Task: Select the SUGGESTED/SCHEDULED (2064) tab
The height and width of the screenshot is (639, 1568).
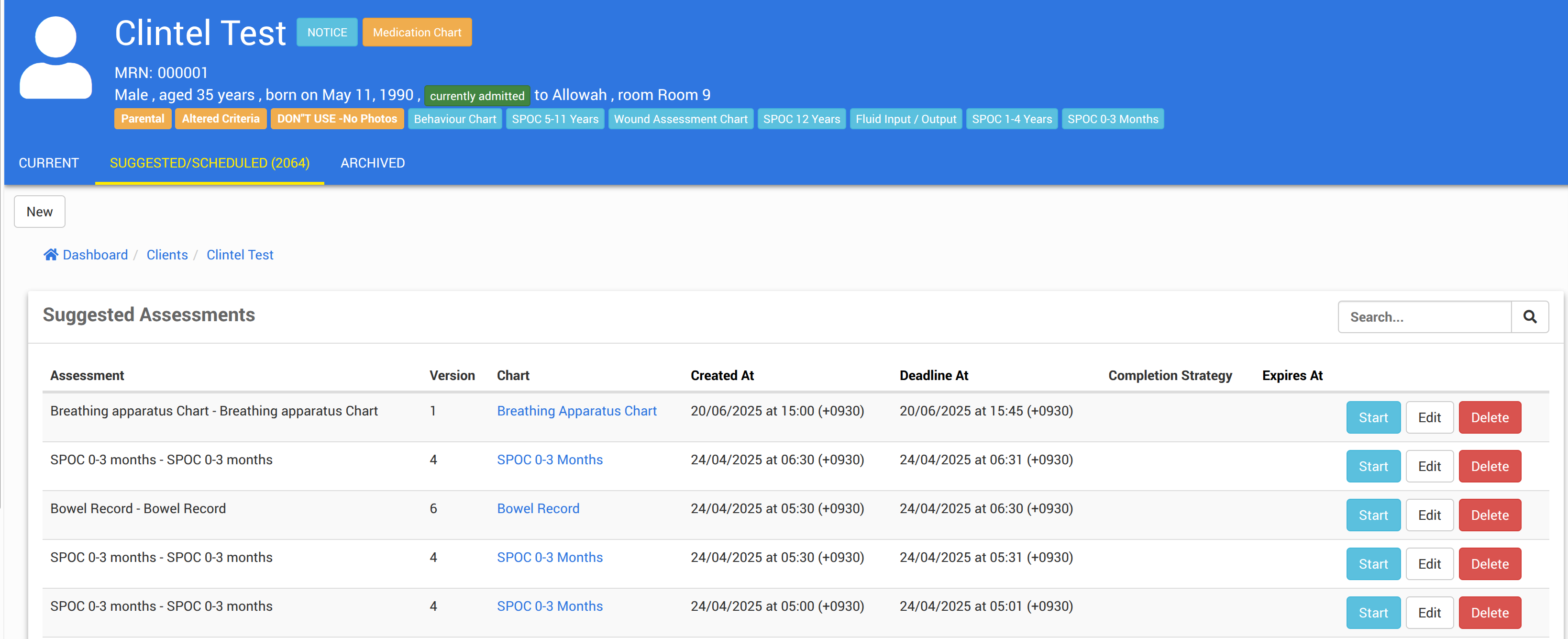Action: point(210,163)
